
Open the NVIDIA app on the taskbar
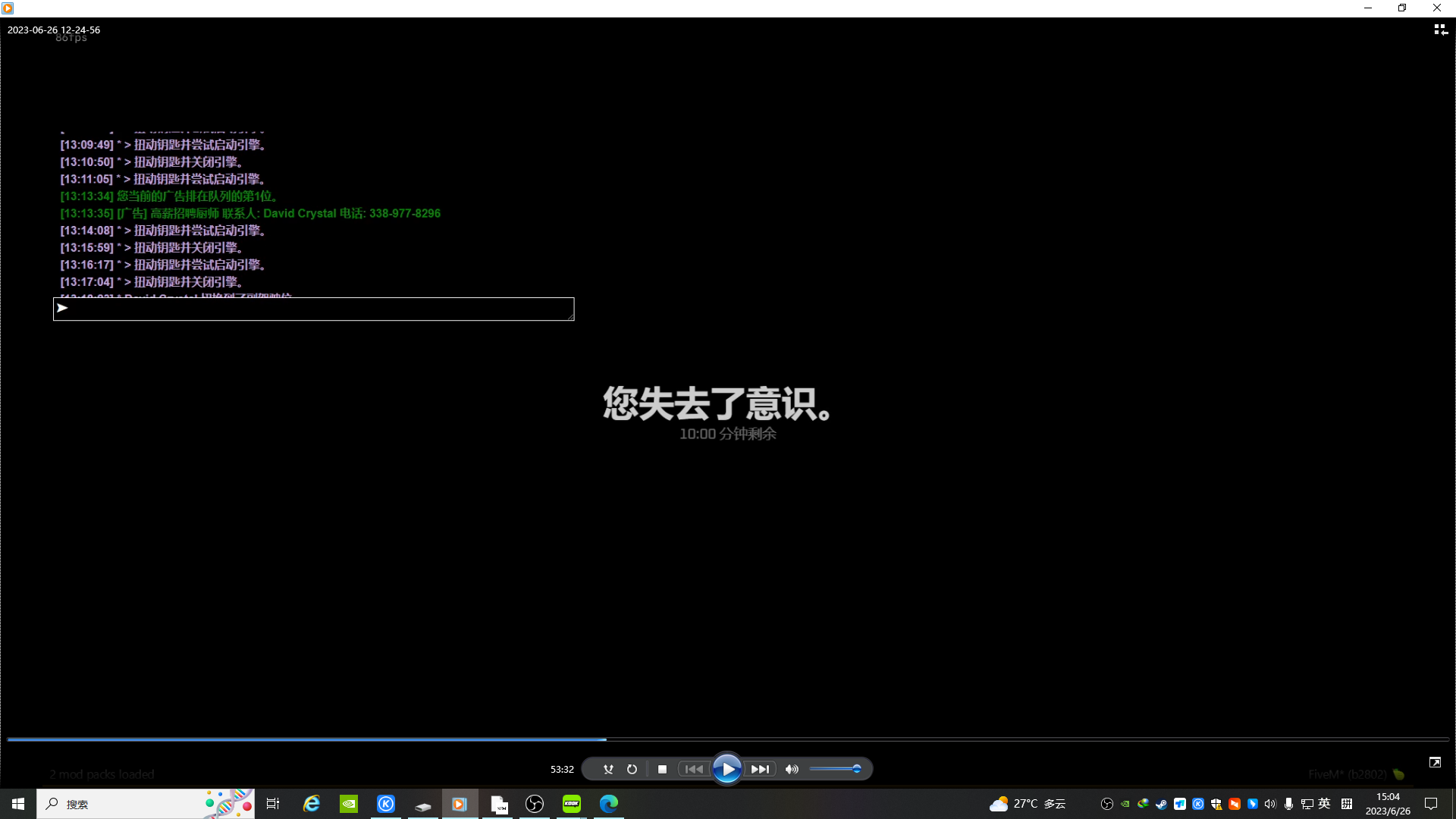coord(349,804)
